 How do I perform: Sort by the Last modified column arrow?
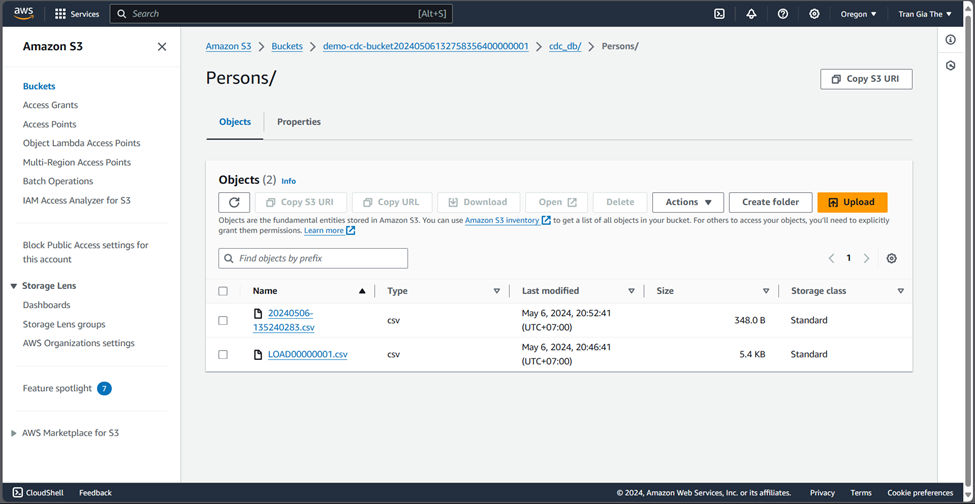[631, 291]
